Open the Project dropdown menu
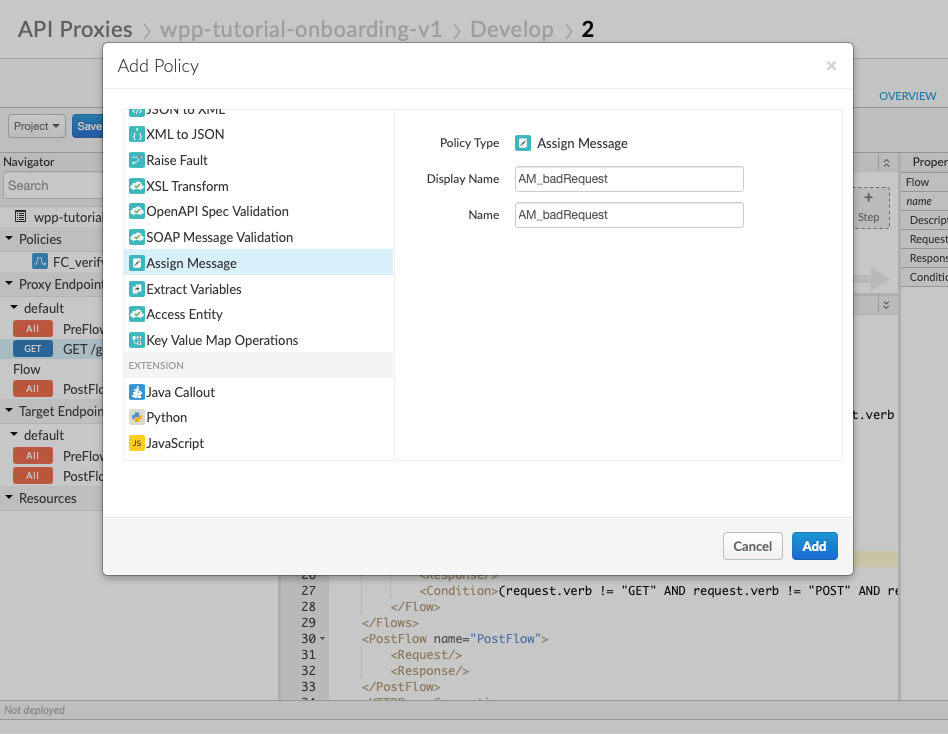This screenshot has width=948, height=734. tap(38, 126)
